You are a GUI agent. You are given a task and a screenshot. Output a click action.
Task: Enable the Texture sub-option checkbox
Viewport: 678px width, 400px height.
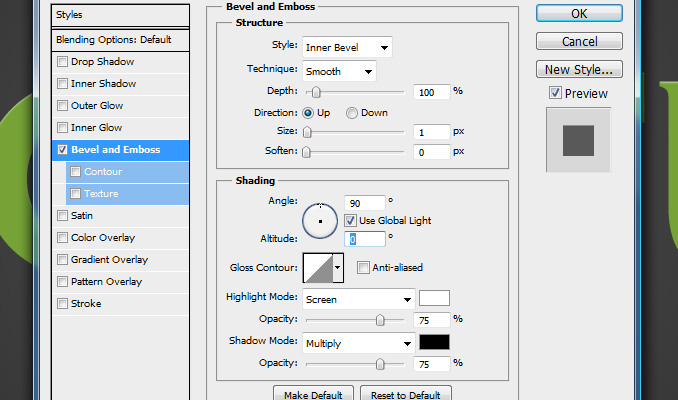[75, 193]
